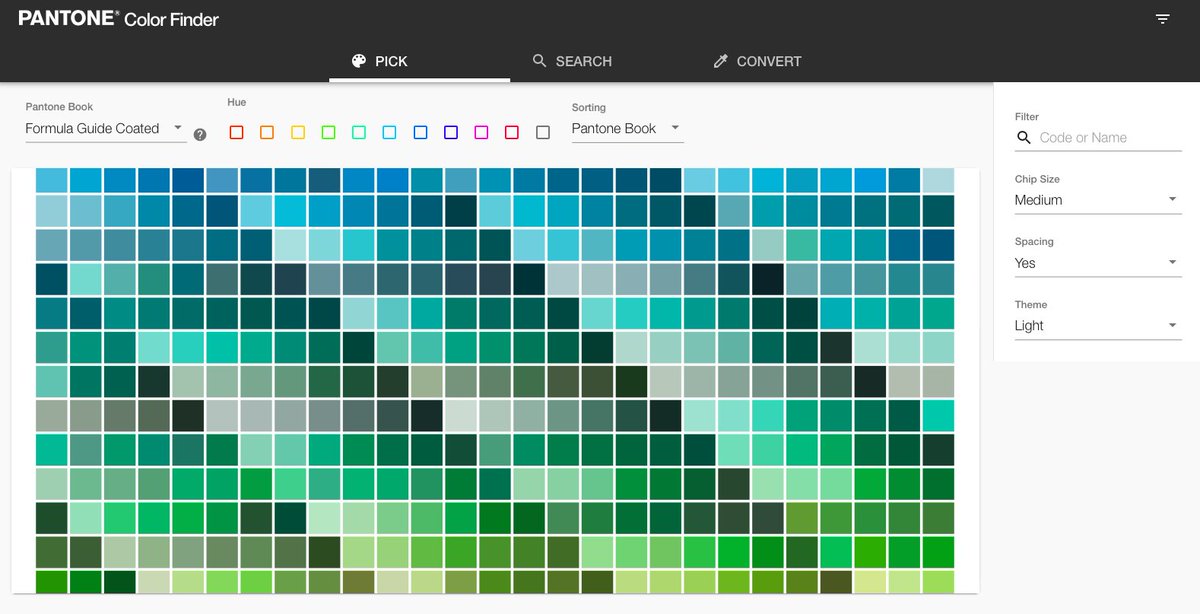The image size is (1200, 614).
Task: Click the help question mark icon
Action: tap(200, 134)
